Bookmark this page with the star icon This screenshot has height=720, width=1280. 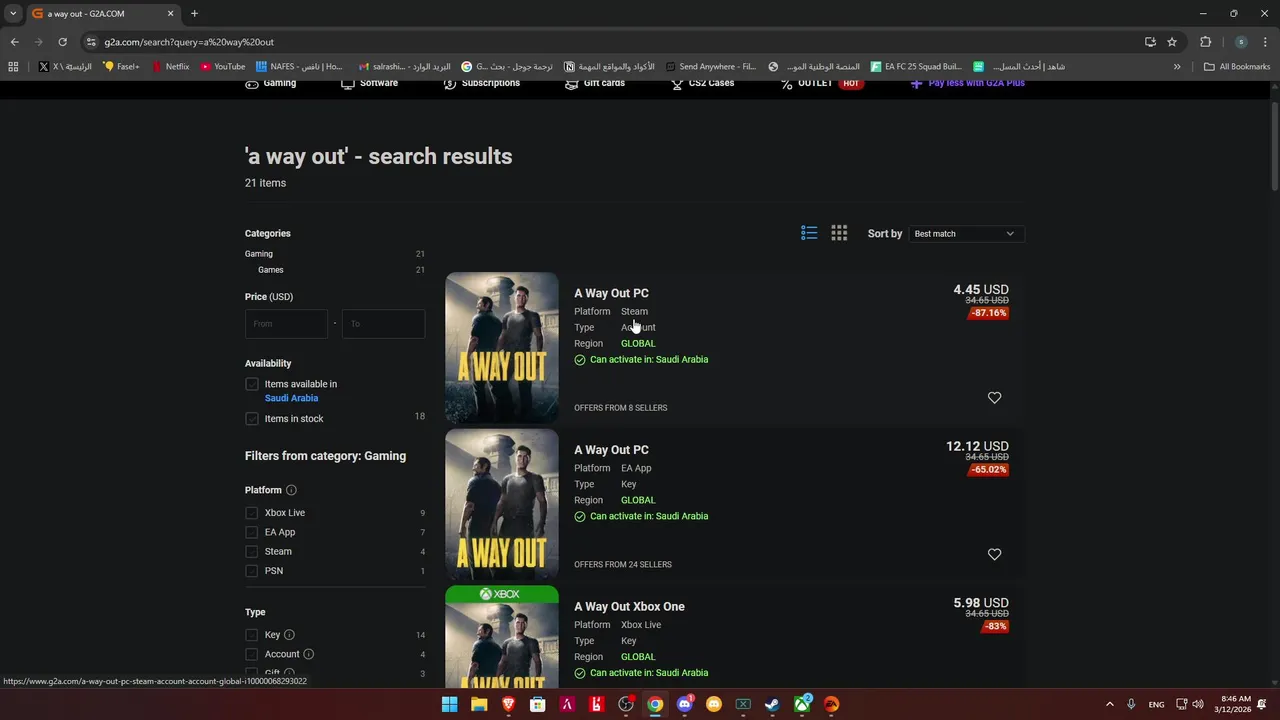[x=1172, y=42]
